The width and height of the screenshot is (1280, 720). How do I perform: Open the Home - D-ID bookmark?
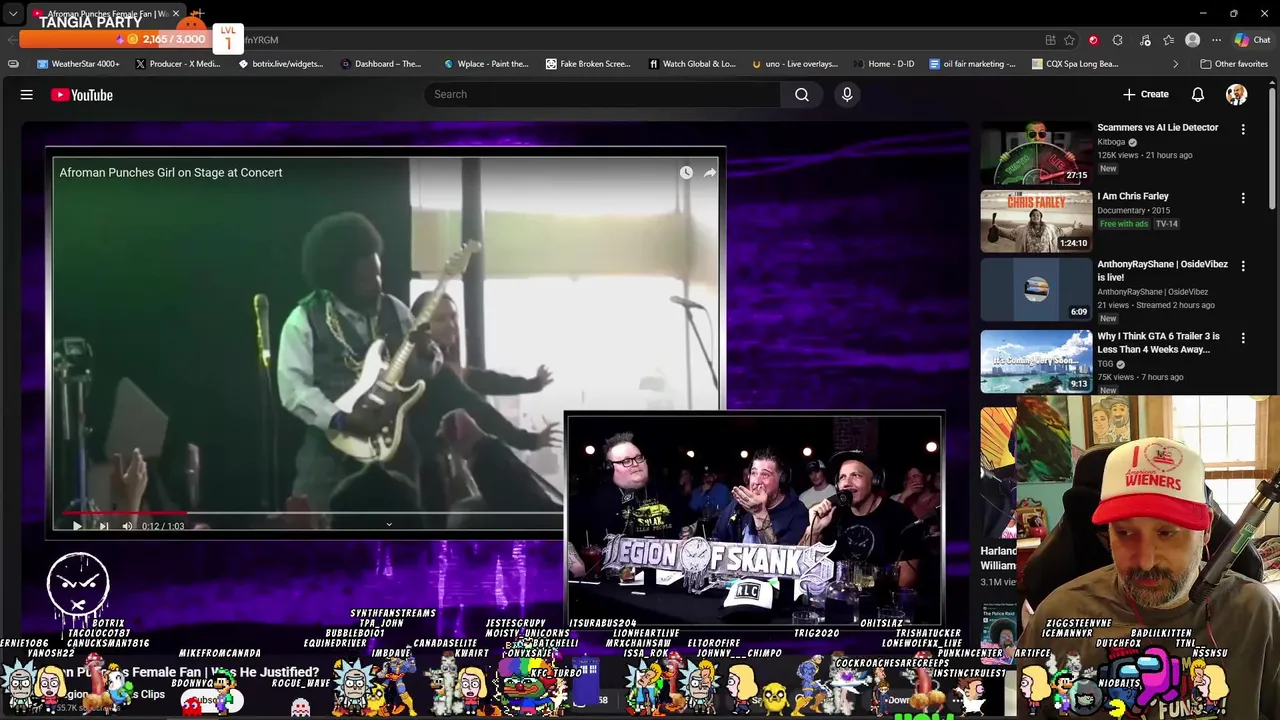(883, 64)
